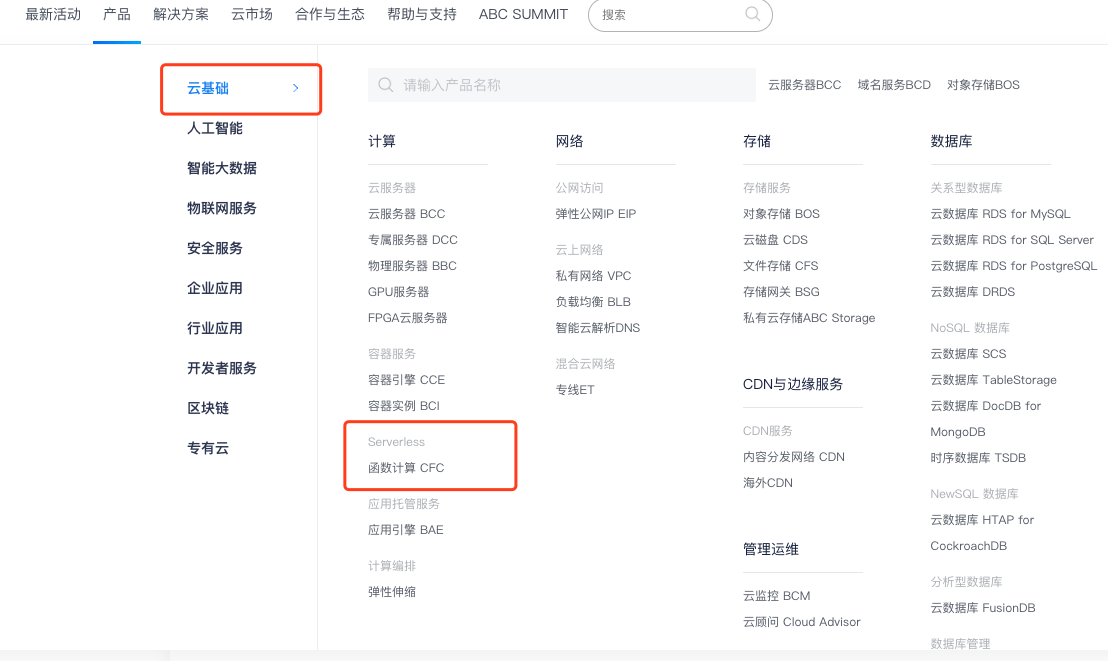Open 专线ET link
The width and height of the screenshot is (1108, 661).
pos(575,390)
